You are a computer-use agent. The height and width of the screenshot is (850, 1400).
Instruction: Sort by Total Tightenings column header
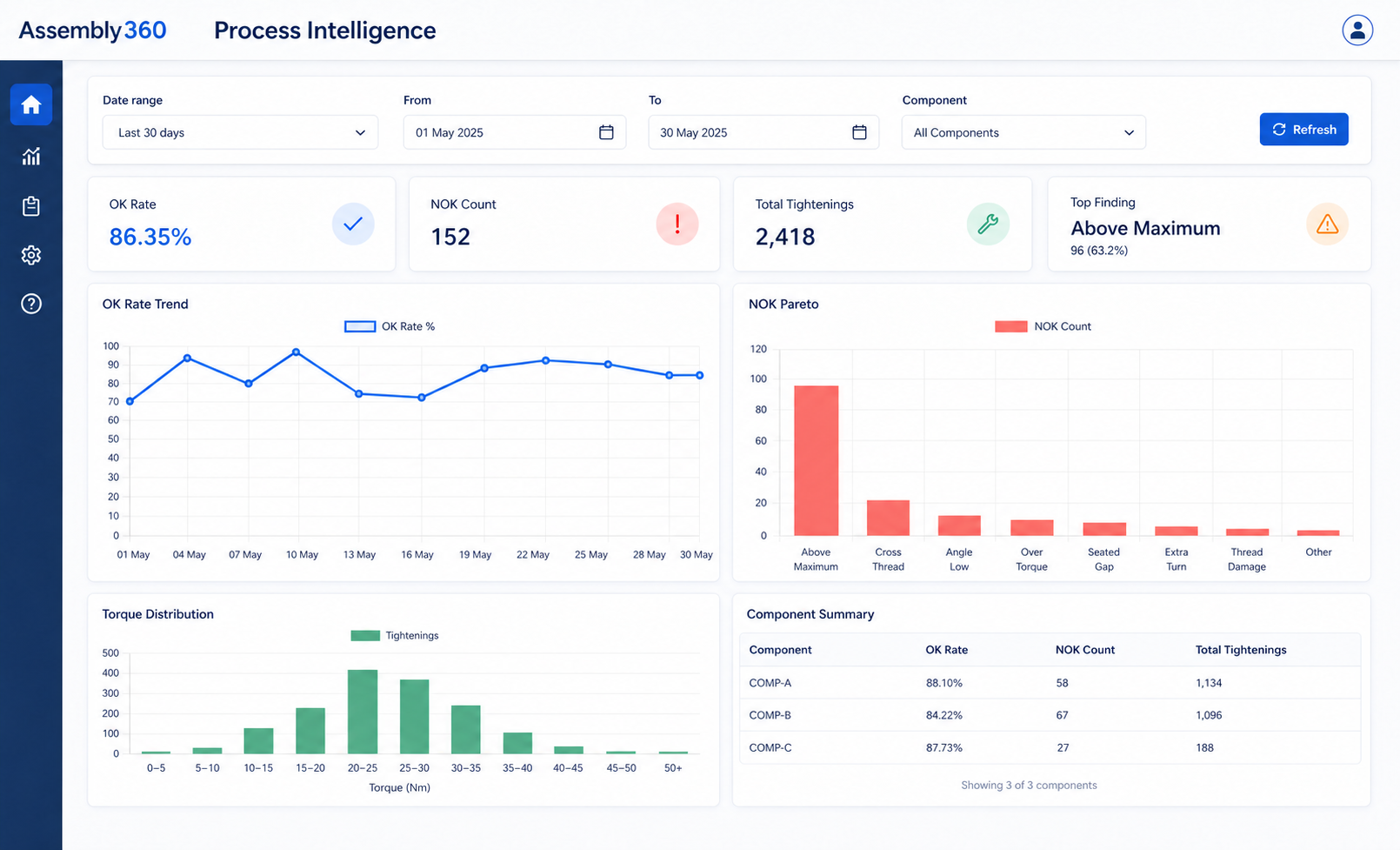coord(1241,650)
